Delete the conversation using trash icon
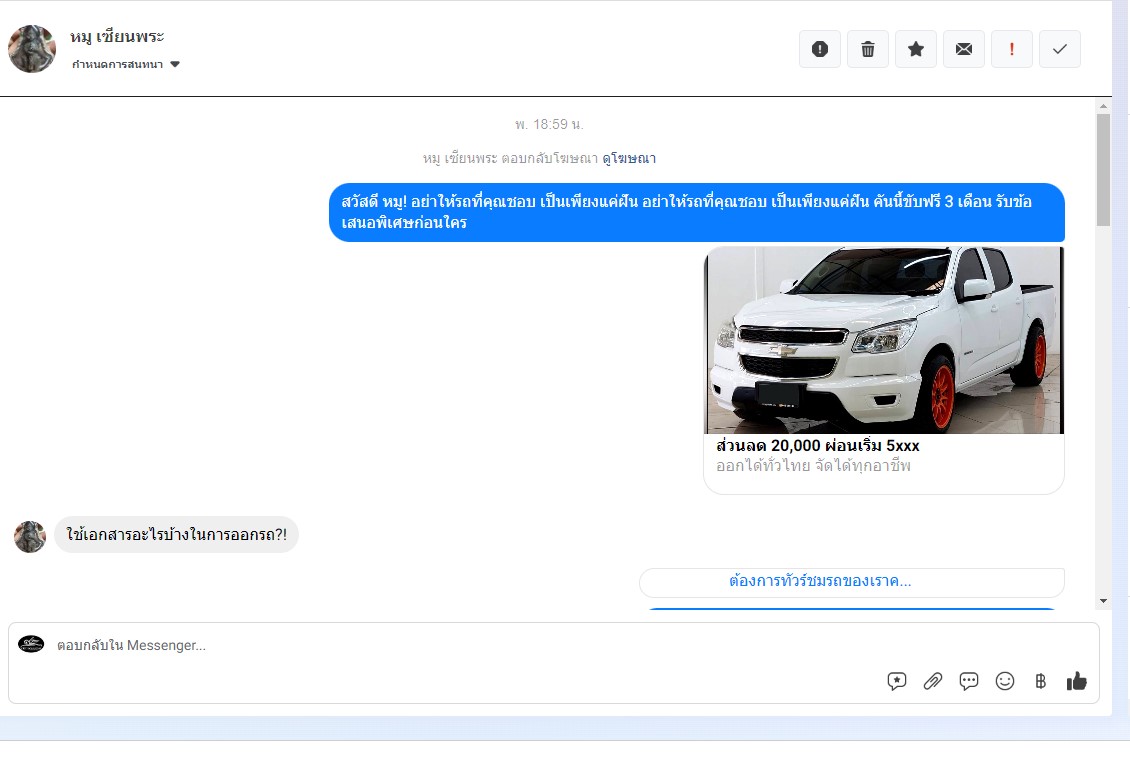Image resolution: width=1130 pixels, height=763 pixels. (868, 49)
